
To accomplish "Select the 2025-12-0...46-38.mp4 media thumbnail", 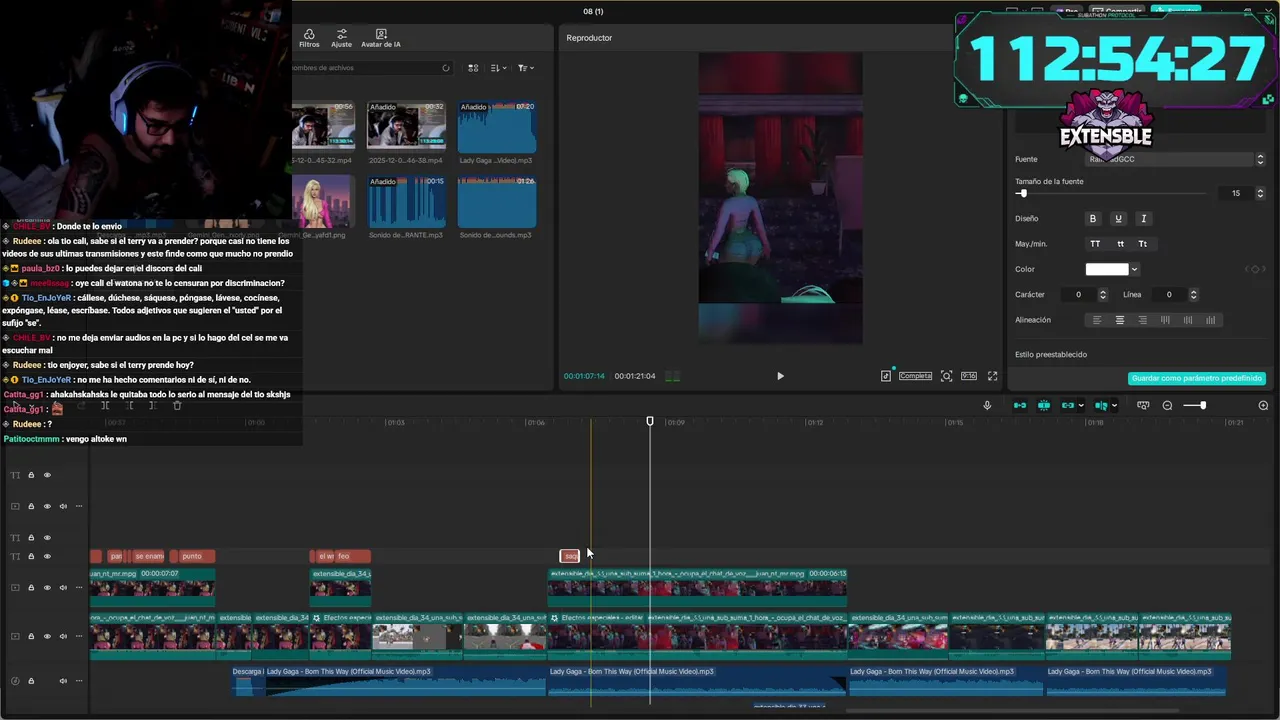I will coord(406,125).
